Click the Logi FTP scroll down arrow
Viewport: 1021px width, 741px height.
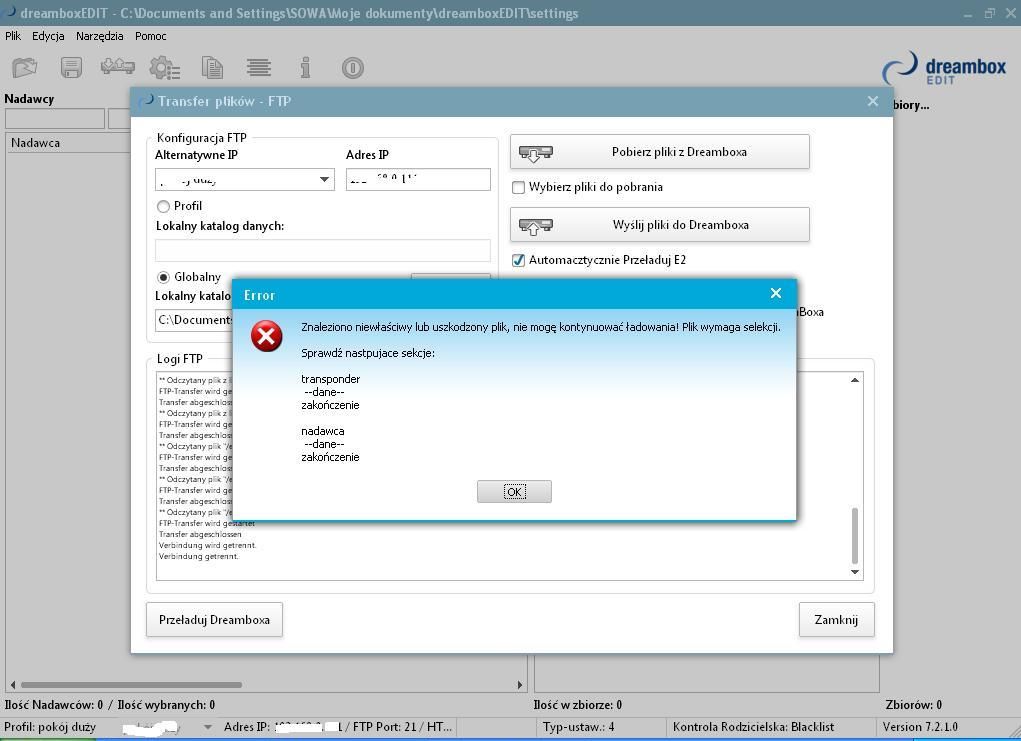[855, 572]
